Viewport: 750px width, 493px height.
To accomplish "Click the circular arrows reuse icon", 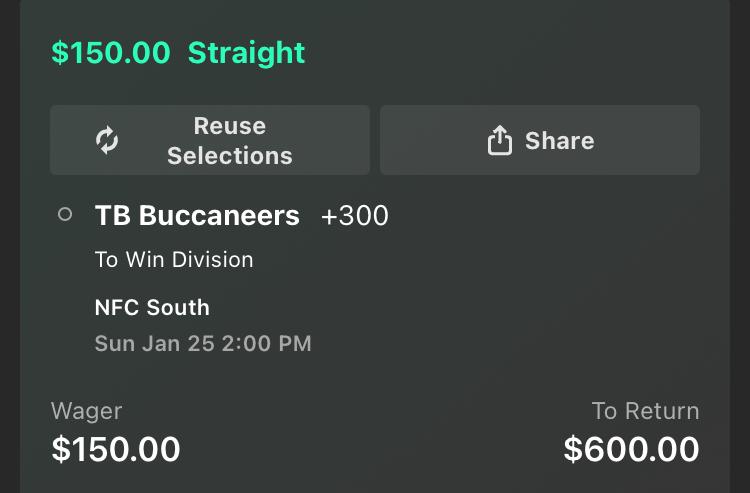I will coord(107,141).
